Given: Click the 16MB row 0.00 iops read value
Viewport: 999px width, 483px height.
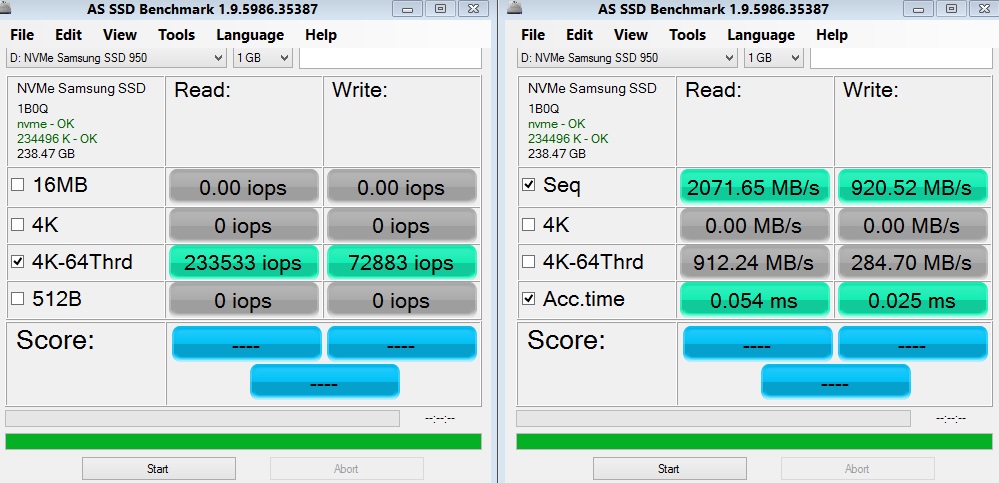Looking at the screenshot, I should click(243, 187).
